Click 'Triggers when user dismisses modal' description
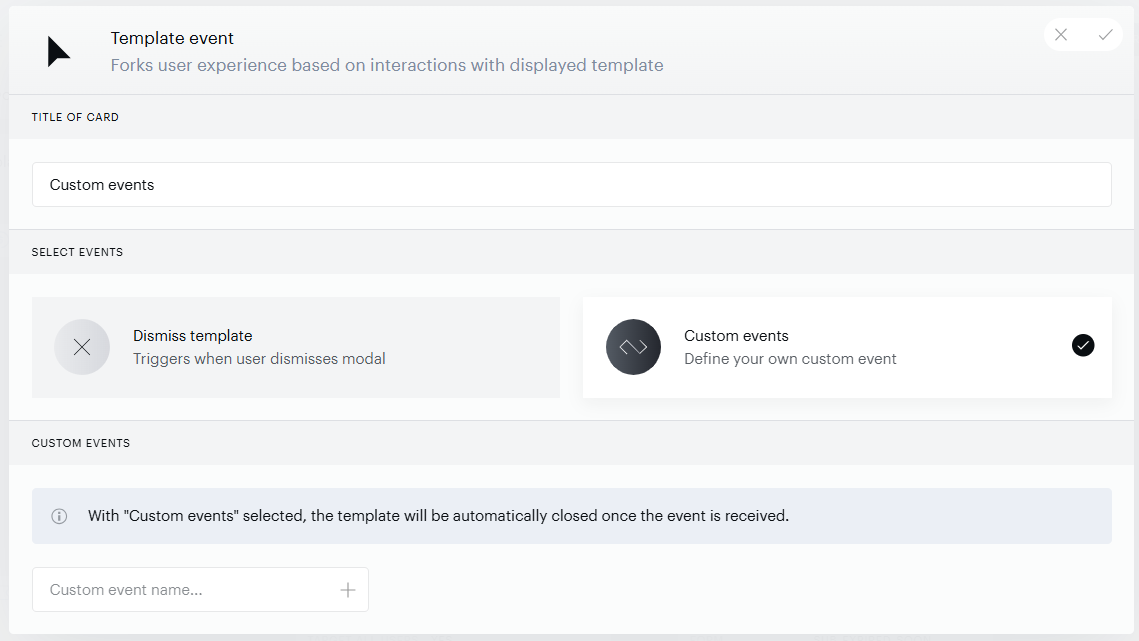The image size is (1139, 641). pyautogui.click(x=259, y=359)
